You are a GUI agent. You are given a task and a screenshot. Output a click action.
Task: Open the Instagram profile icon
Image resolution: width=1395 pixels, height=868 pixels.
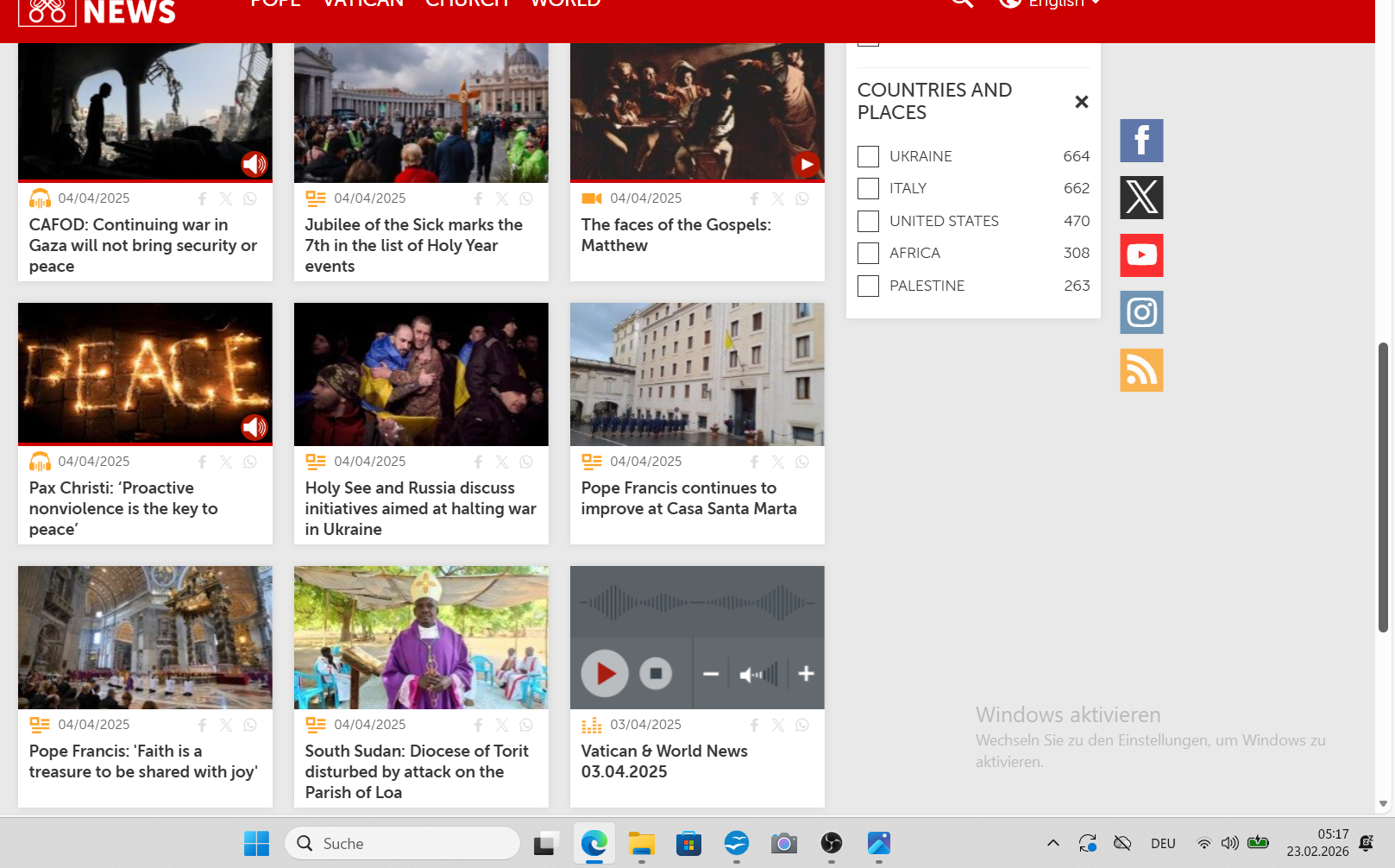(x=1141, y=312)
